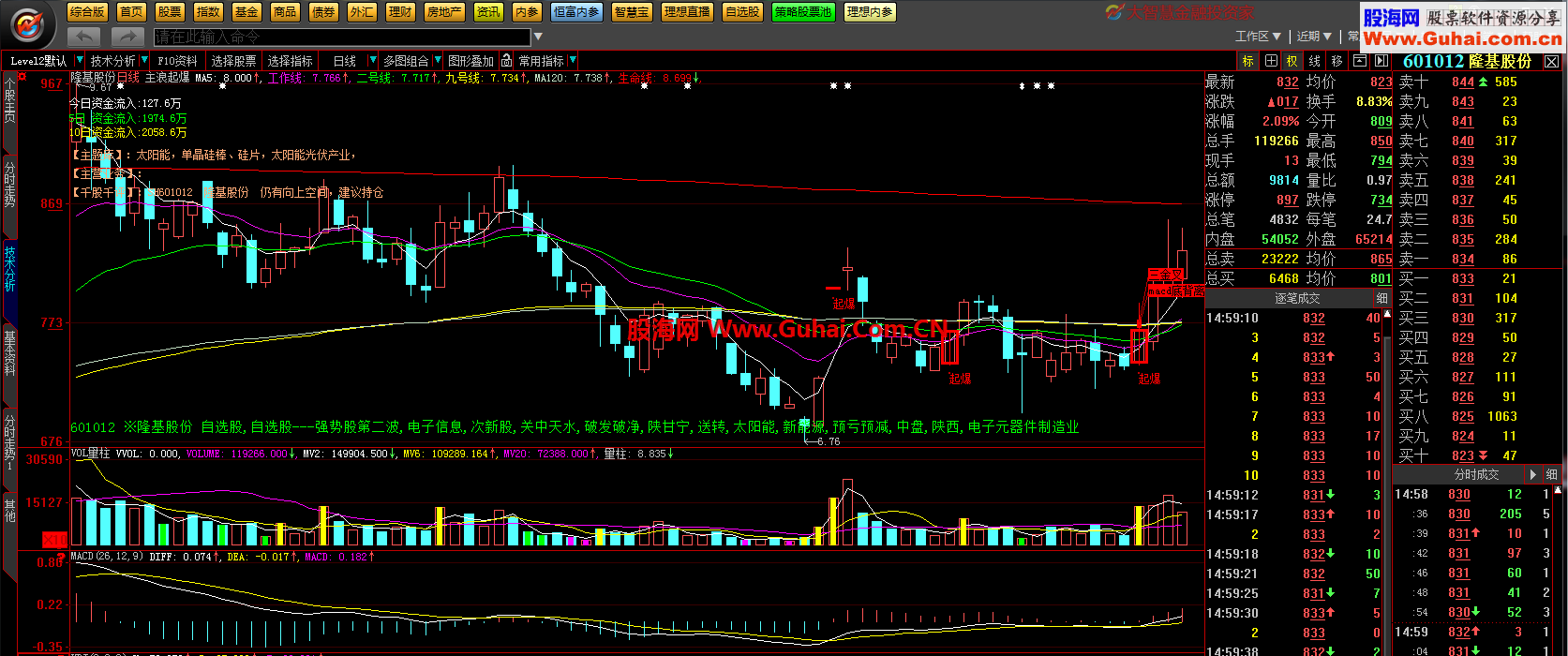Open the green 策略股票池 button
This screenshot has width=1568, height=656.
(803, 12)
